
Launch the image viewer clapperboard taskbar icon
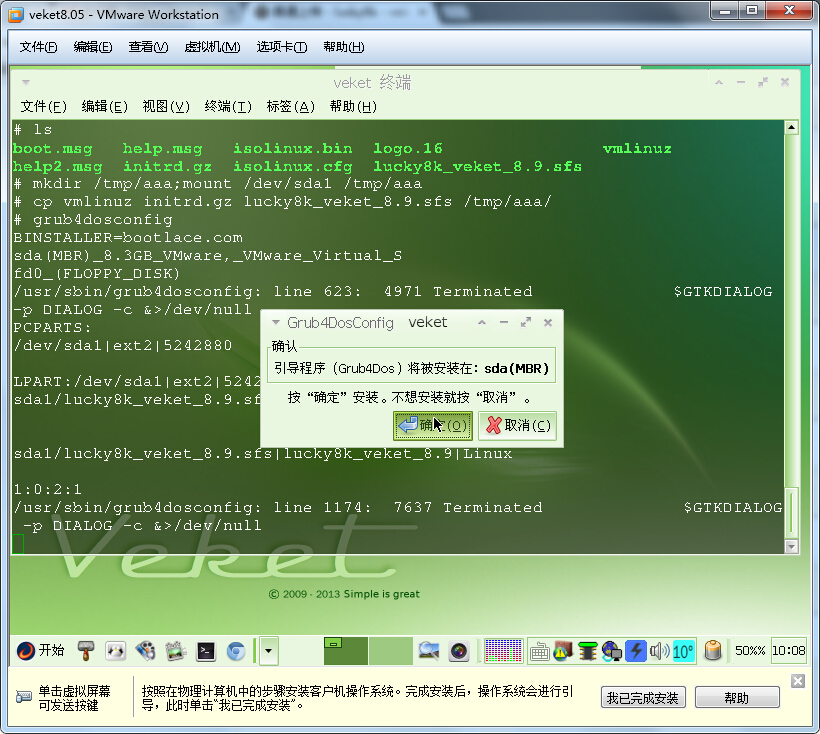(176, 651)
